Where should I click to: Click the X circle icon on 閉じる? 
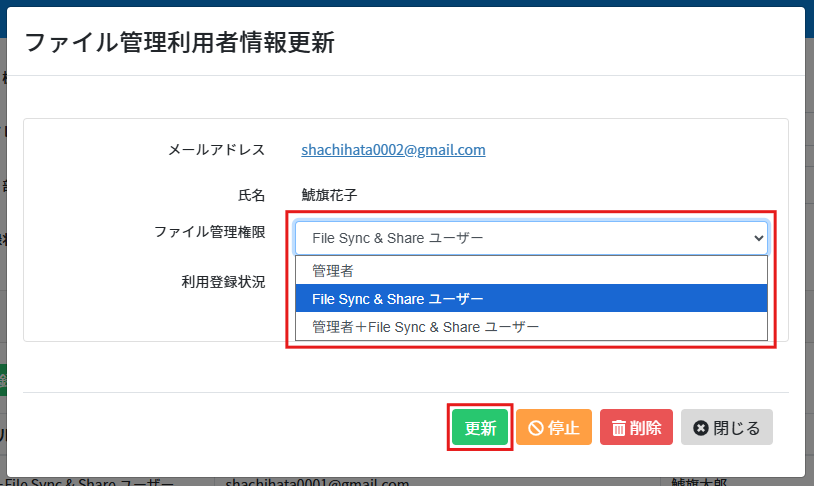tap(700, 428)
